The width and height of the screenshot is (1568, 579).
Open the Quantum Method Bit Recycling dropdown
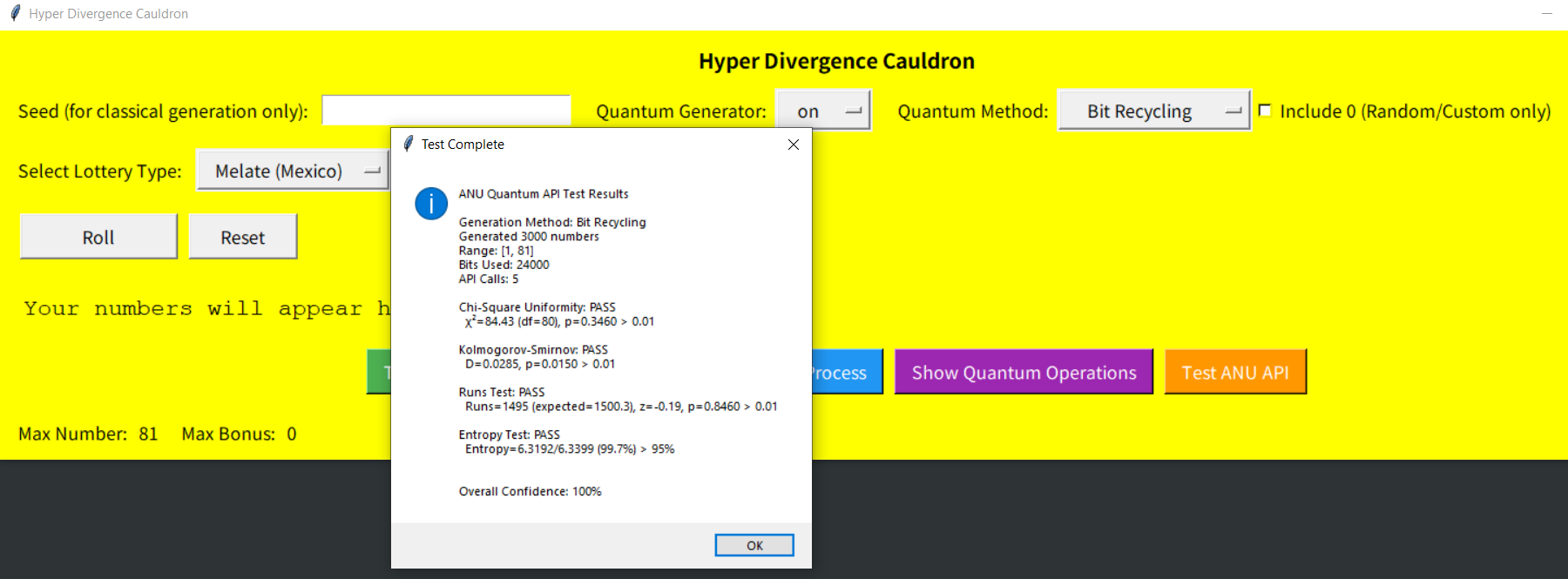point(1154,111)
